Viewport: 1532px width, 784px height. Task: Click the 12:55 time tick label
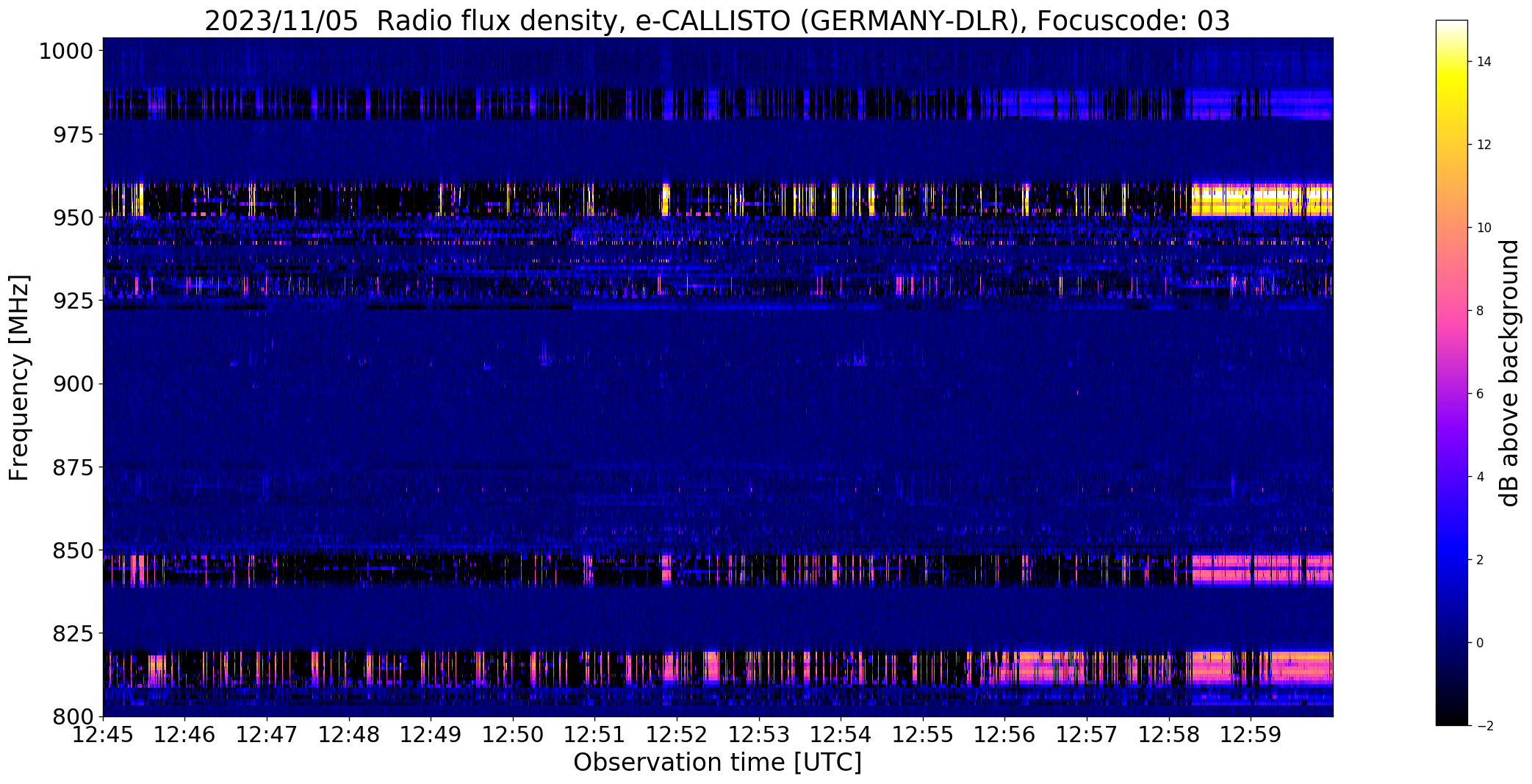tap(923, 735)
